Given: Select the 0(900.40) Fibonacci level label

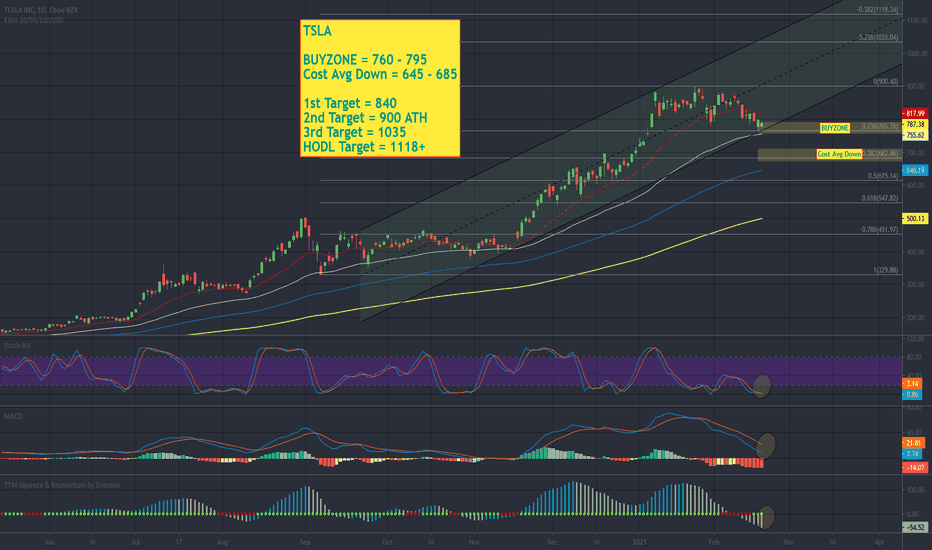Looking at the screenshot, I should pos(885,82).
